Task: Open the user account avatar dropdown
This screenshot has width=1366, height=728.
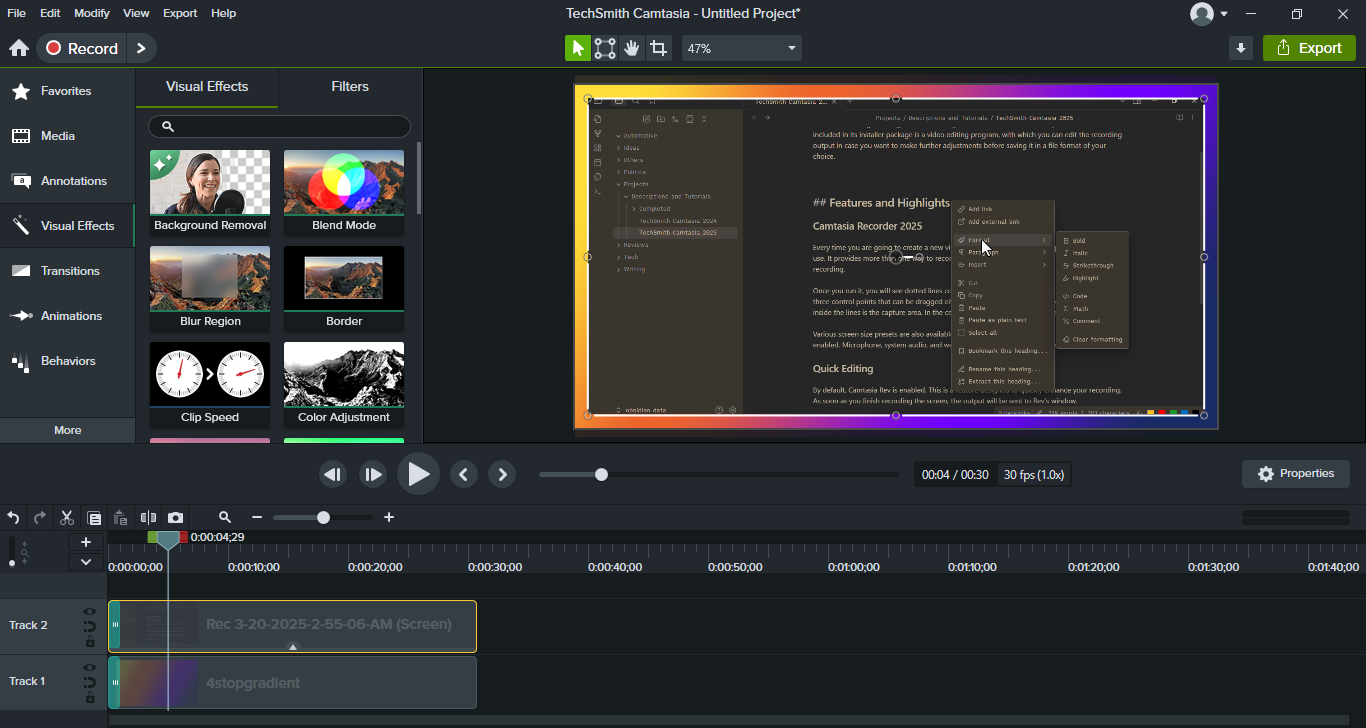Action: (x=1210, y=13)
